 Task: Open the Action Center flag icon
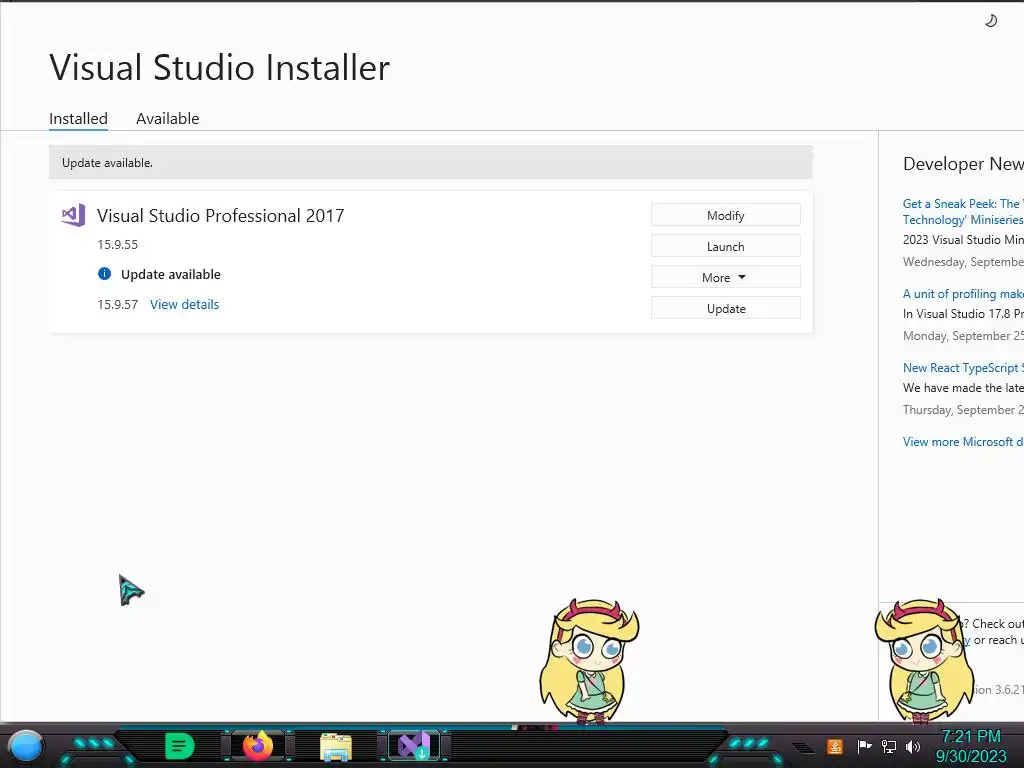(864, 746)
